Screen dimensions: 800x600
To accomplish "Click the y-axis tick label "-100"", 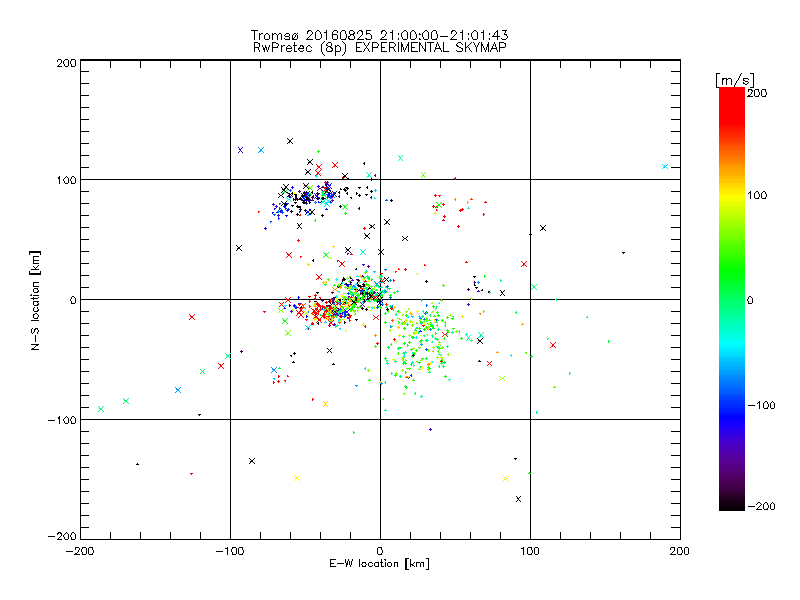I will tap(62, 420).
